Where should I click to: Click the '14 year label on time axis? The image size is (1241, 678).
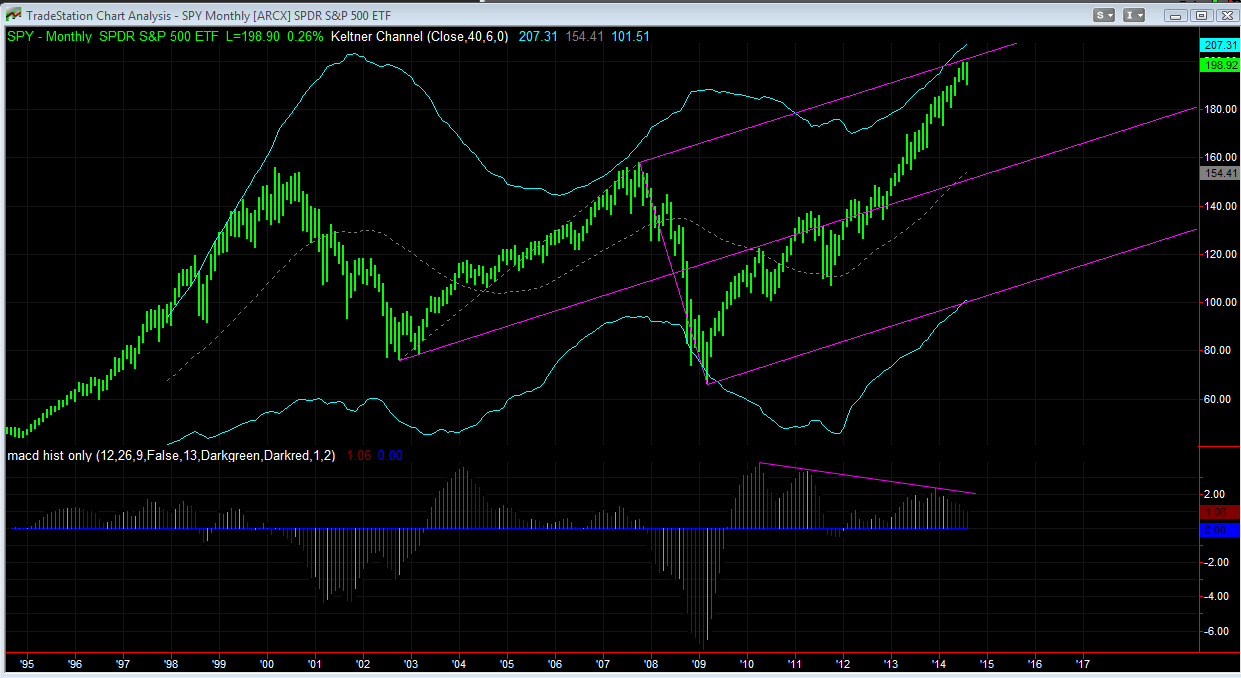[x=938, y=663]
